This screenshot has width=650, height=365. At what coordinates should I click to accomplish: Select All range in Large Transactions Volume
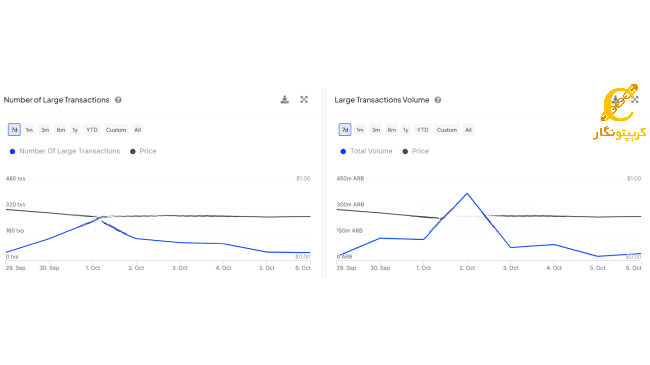click(468, 130)
